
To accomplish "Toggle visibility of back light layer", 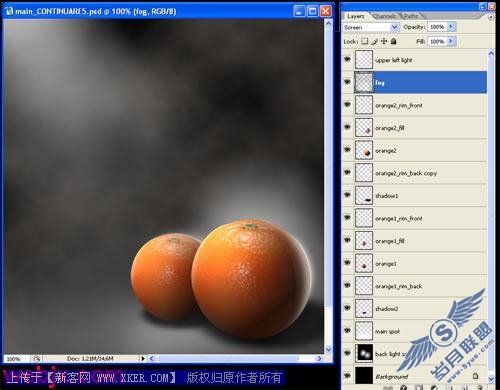I will pos(347,353).
